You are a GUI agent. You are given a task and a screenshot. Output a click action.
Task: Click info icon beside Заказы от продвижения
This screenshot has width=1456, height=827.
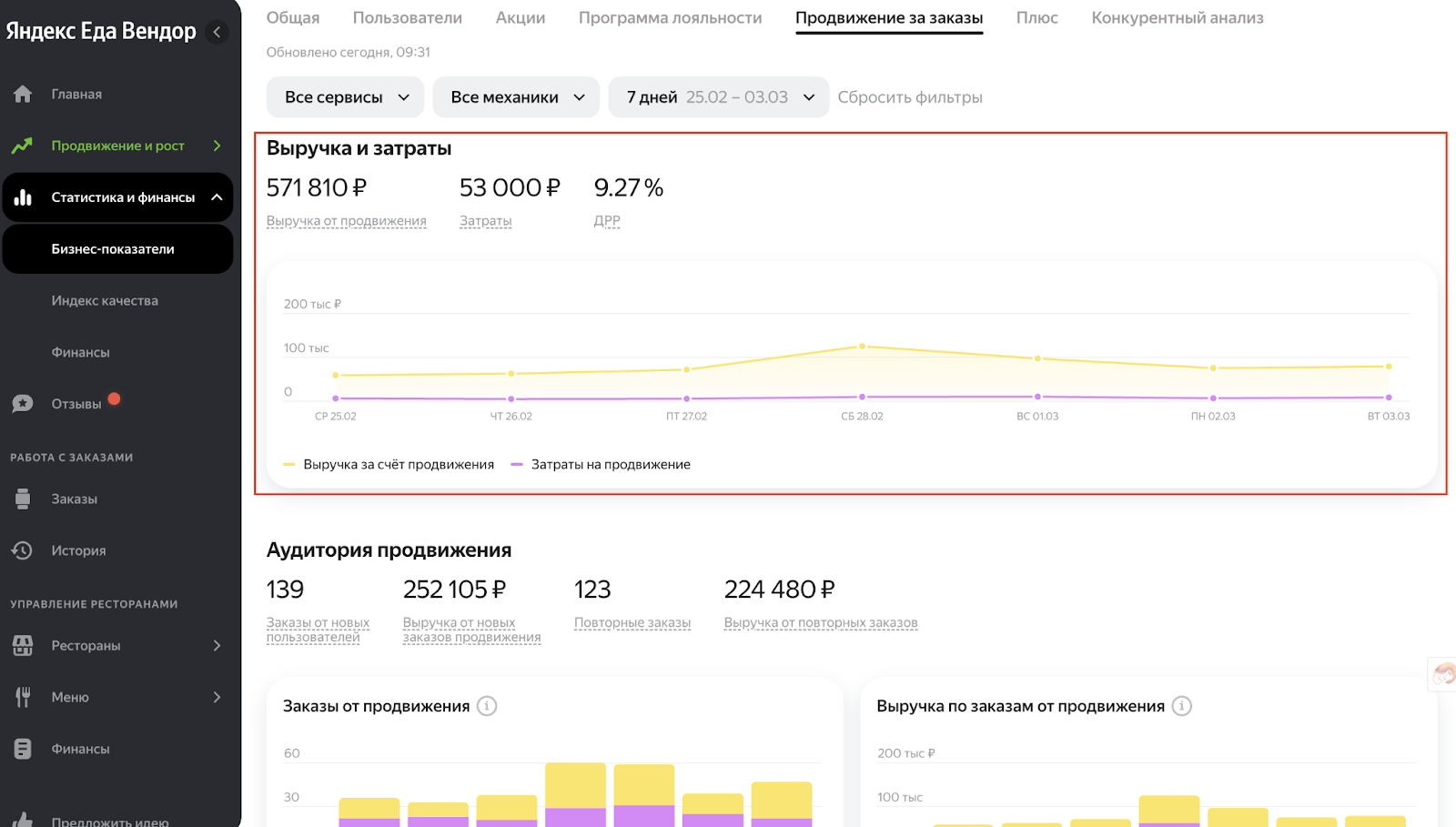(487, 706)
